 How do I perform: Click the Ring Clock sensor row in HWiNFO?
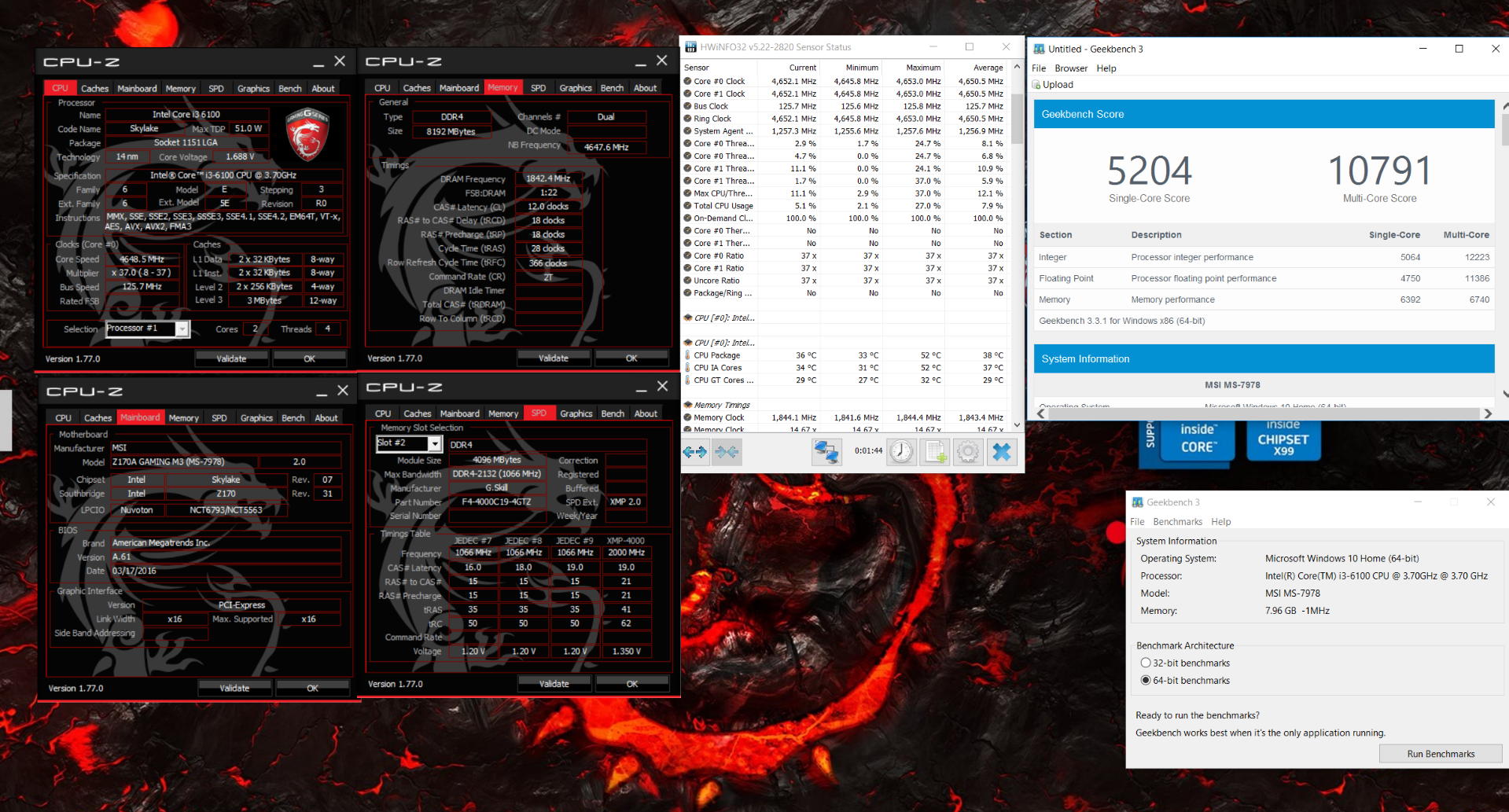[844, 119]
